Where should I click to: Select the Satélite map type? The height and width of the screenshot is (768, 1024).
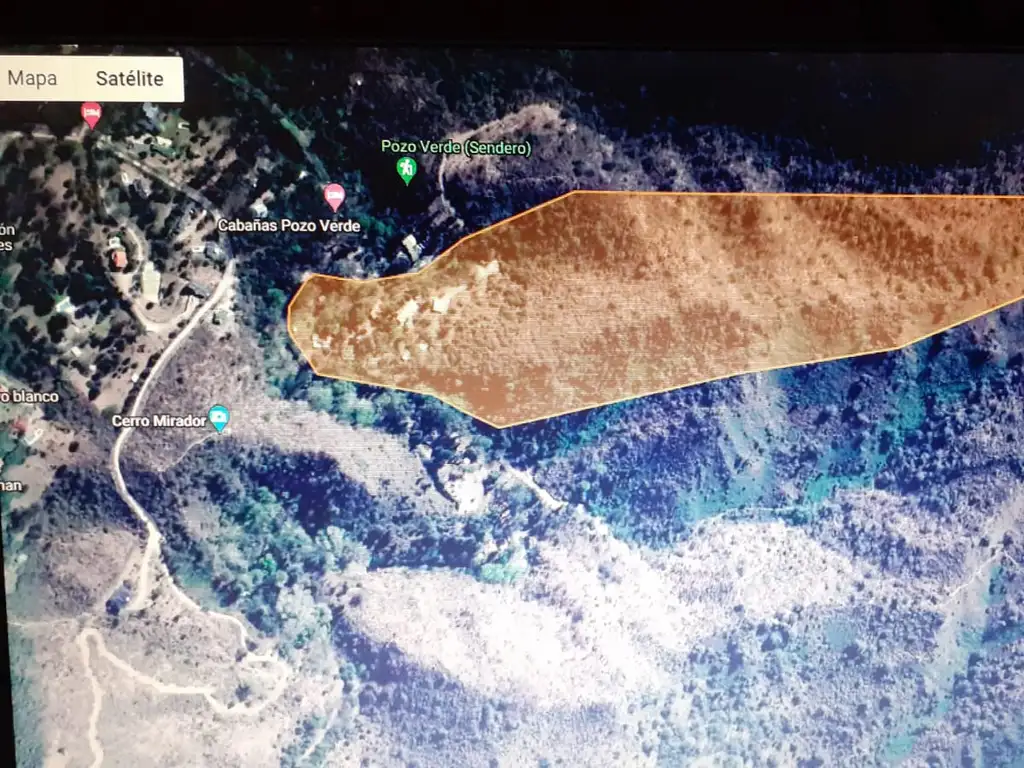[129, 79]
